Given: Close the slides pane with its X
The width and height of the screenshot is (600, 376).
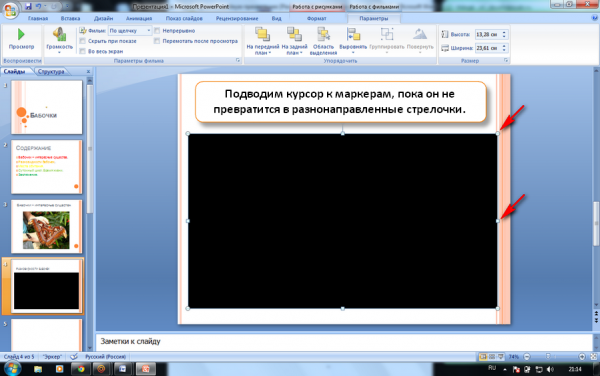Looking at the screenshot, I should point(88,72).
